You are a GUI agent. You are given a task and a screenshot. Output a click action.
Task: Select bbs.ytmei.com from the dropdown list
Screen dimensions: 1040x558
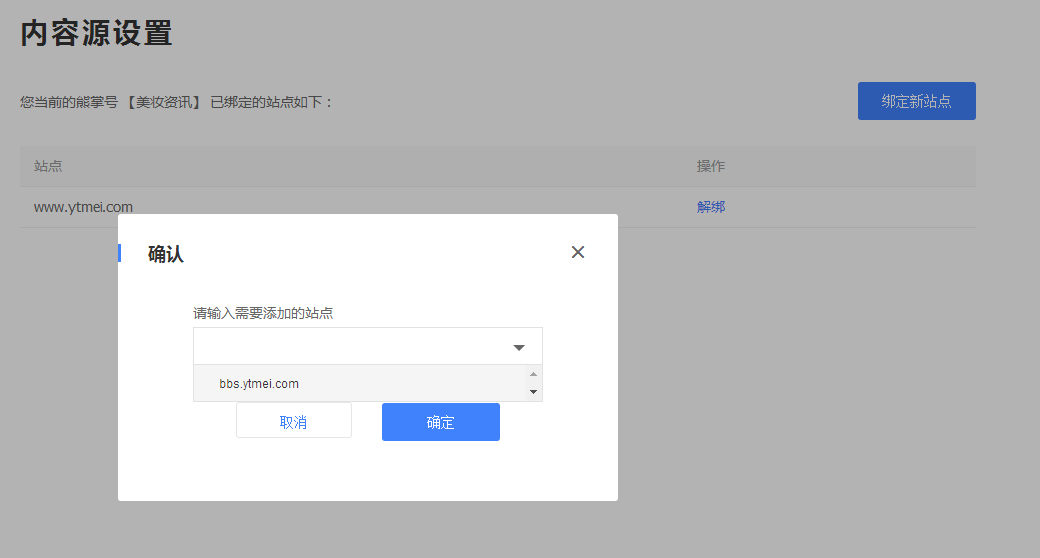point(360,384)
